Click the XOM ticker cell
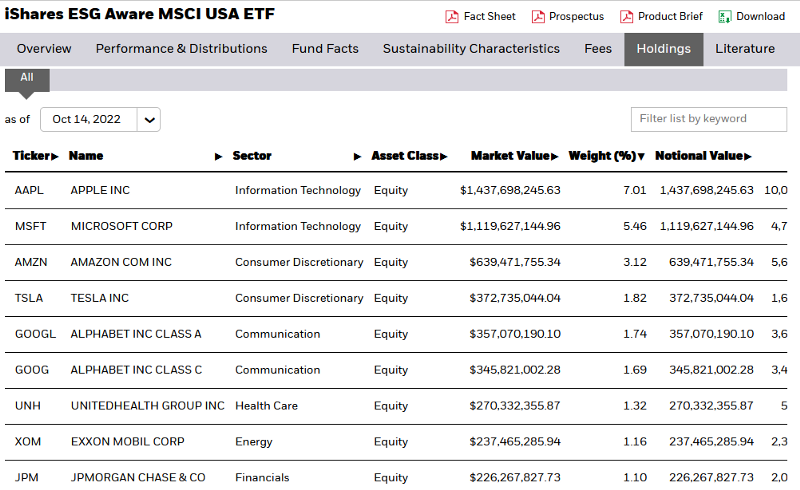Viewport: 800px width, 490px height. [28, 442]
